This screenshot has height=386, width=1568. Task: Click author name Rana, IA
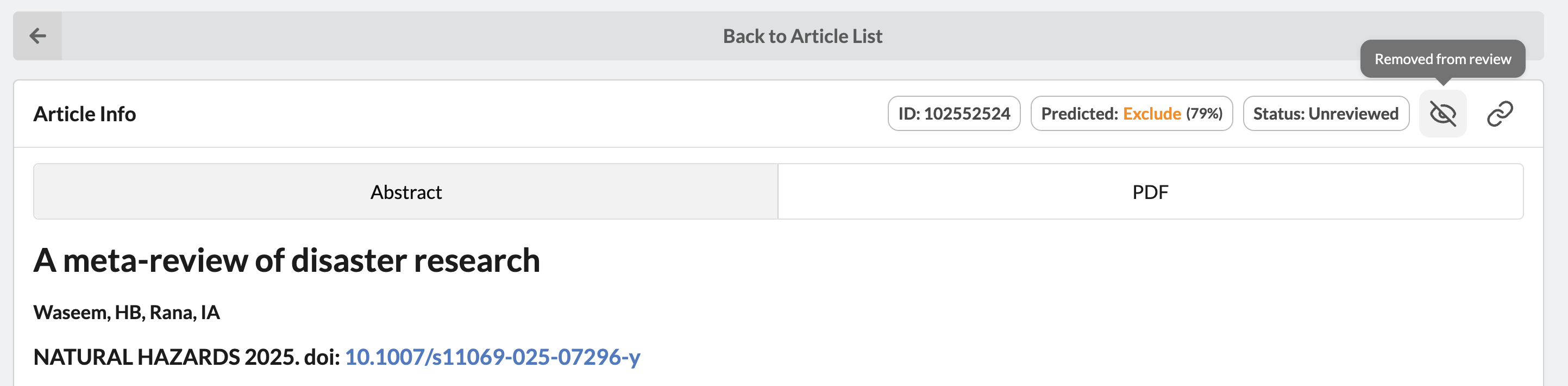(184, 312)
